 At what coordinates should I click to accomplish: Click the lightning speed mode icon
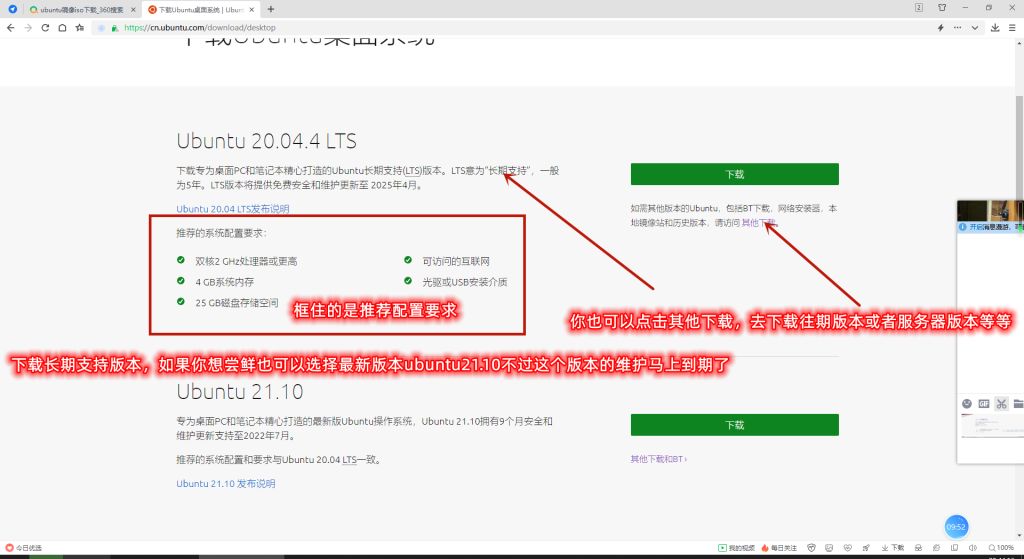(940, 28)
